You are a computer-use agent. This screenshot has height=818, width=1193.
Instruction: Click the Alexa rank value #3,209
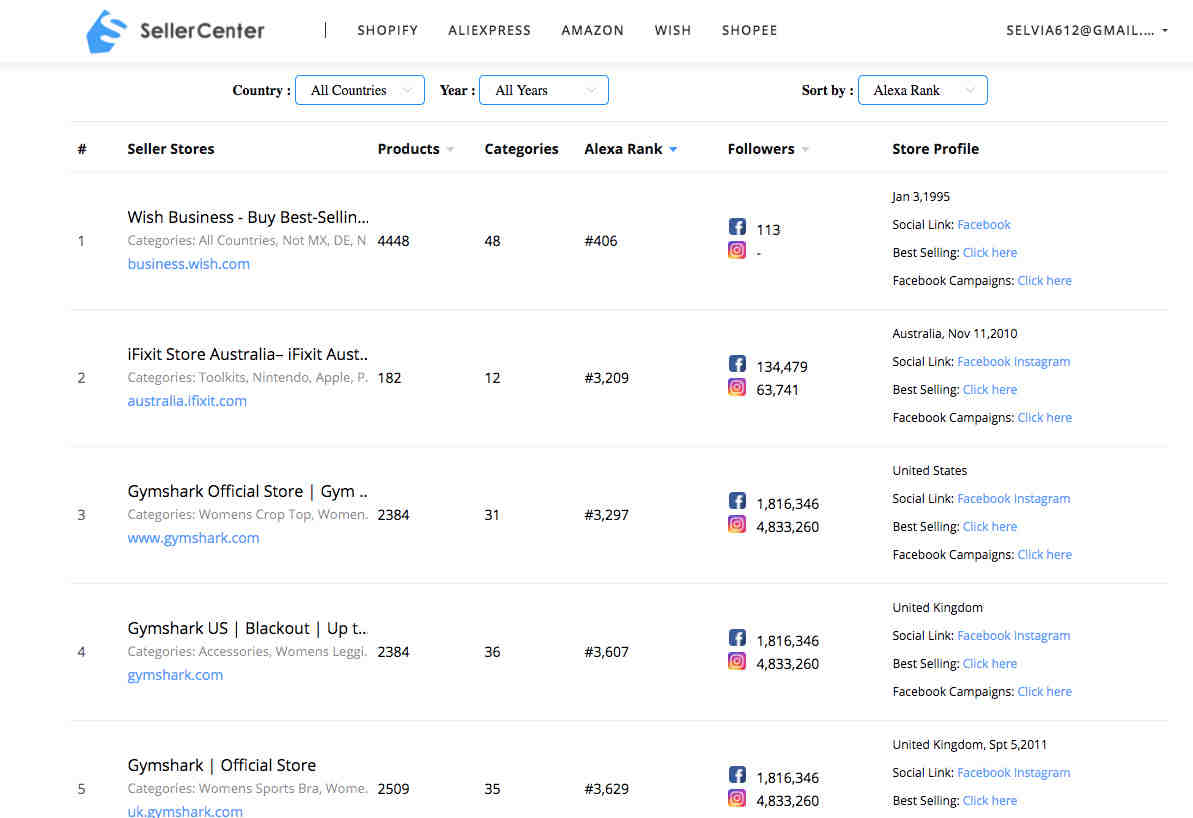(606, 378)
